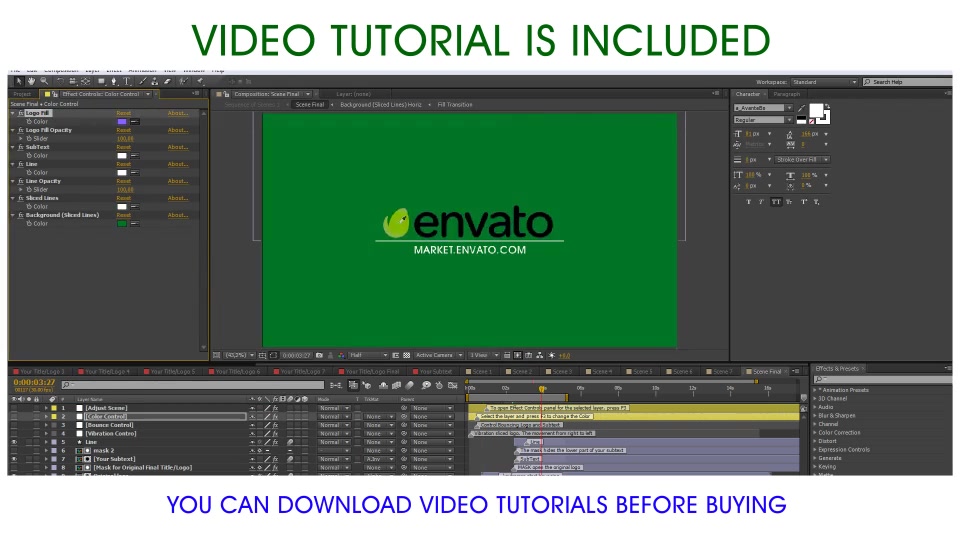Click the eyedropper icon in Character panel
Image resolution: width=960 pixels, height=540 pixels.
coord(801,108)
